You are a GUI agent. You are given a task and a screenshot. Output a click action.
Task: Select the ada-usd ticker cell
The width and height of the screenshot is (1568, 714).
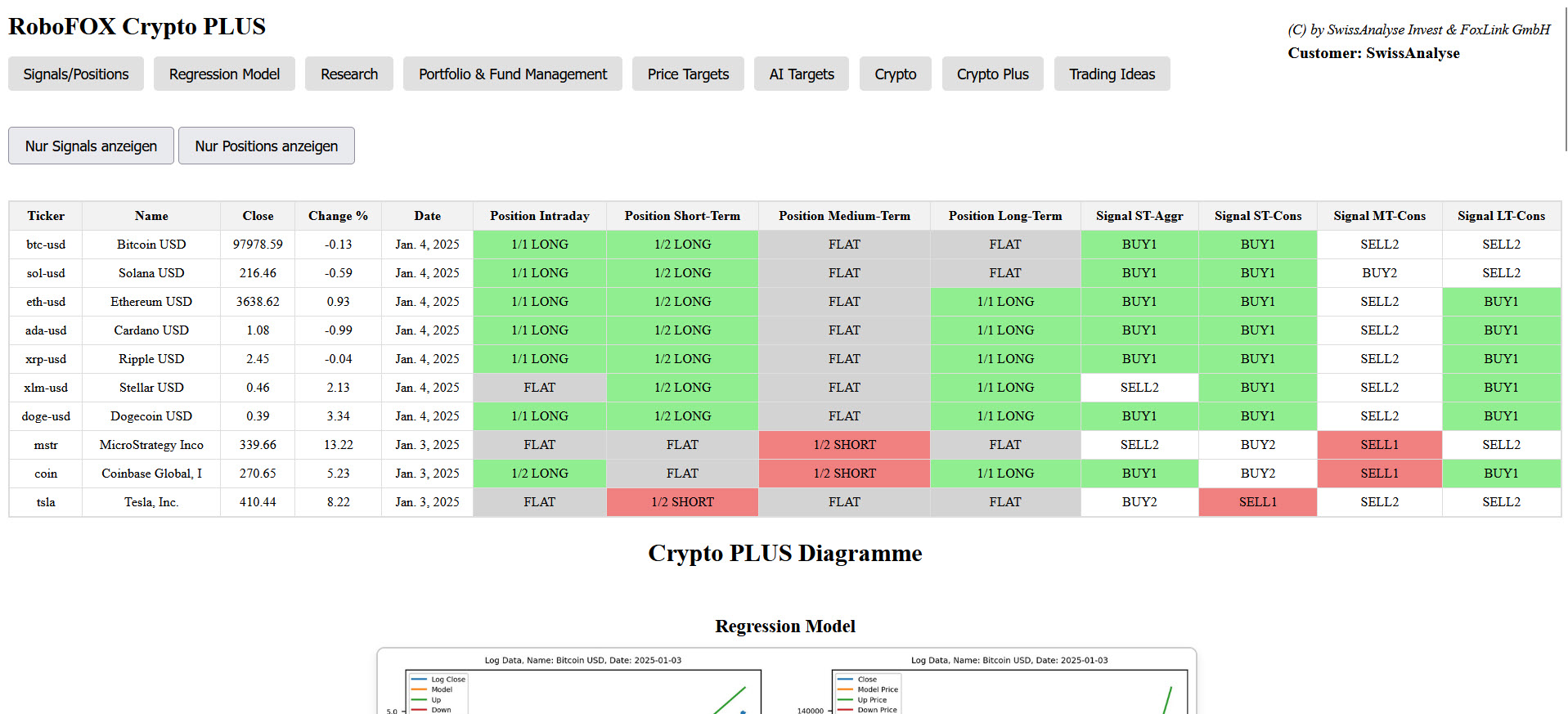[46, 330]
